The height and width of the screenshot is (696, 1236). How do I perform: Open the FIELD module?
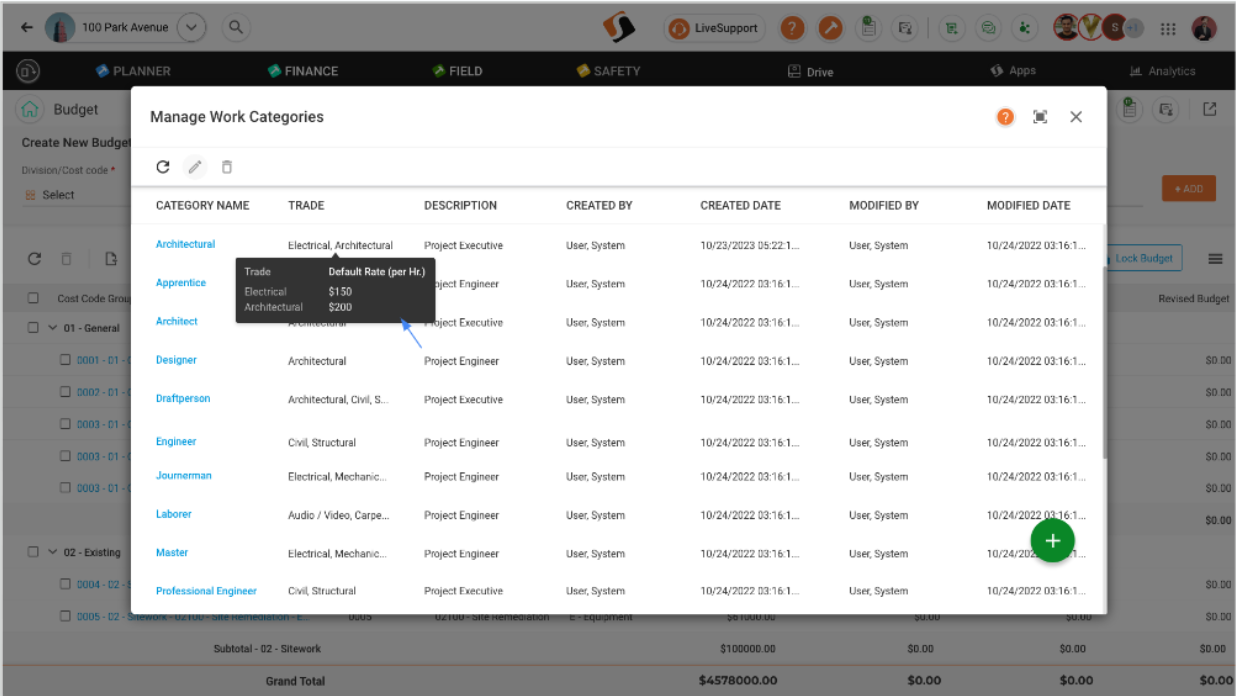click(x=458, y=71)
